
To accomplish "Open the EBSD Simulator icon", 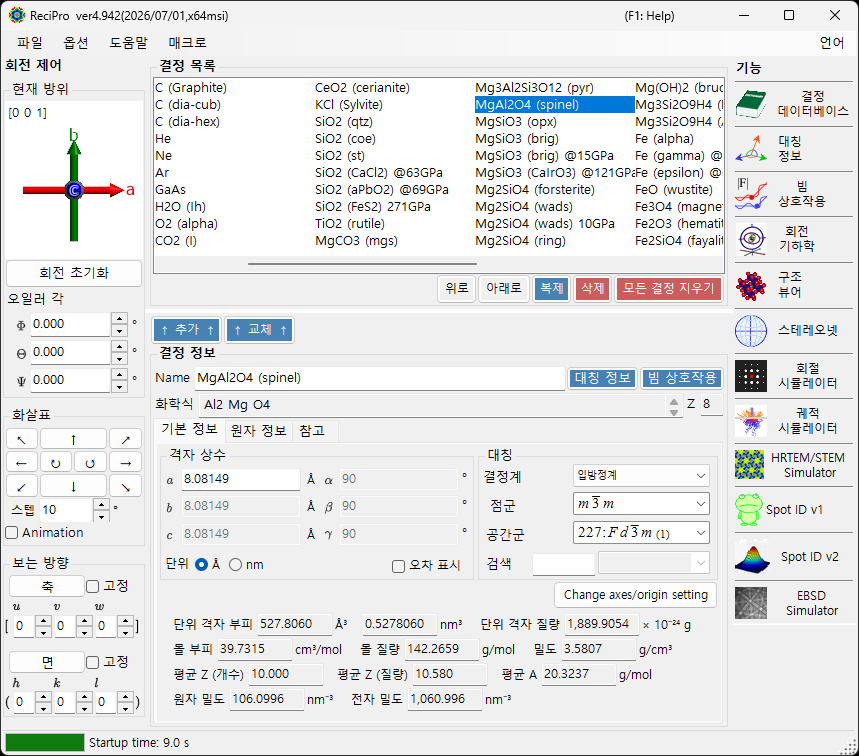I will pos(751,603).
